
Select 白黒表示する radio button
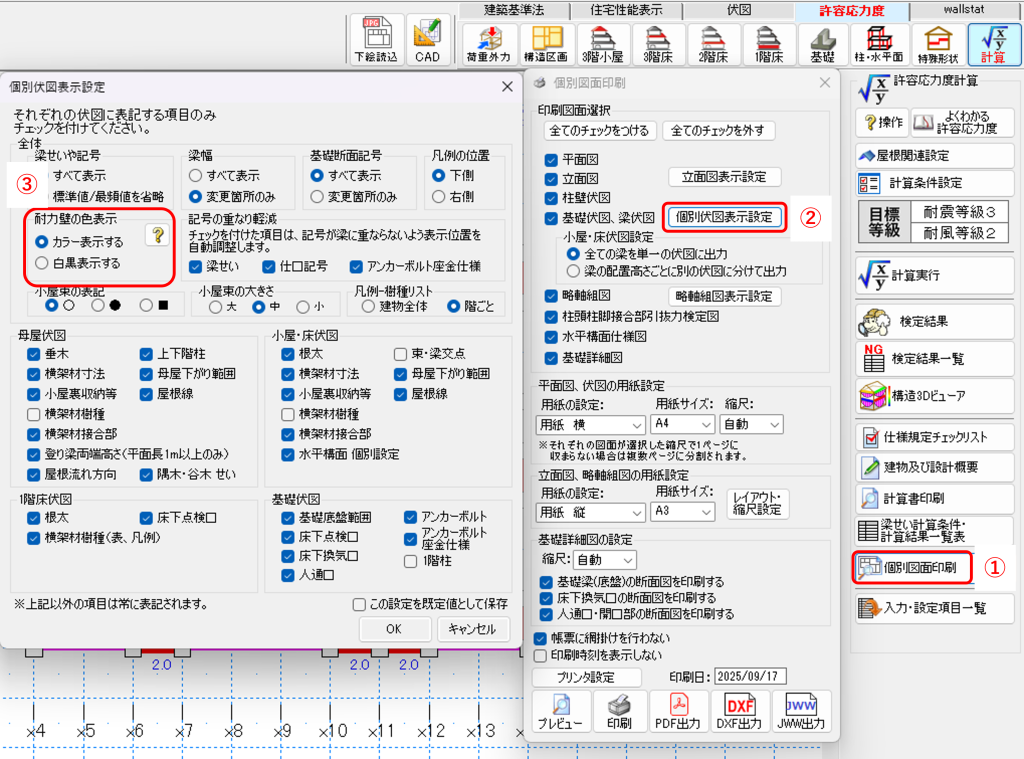[42, 264]
